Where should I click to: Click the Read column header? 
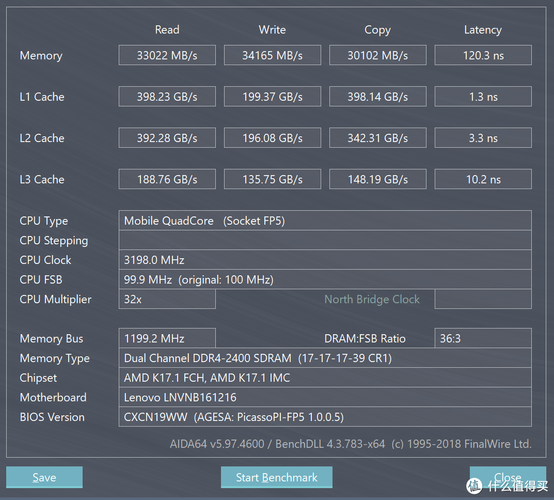167,30
